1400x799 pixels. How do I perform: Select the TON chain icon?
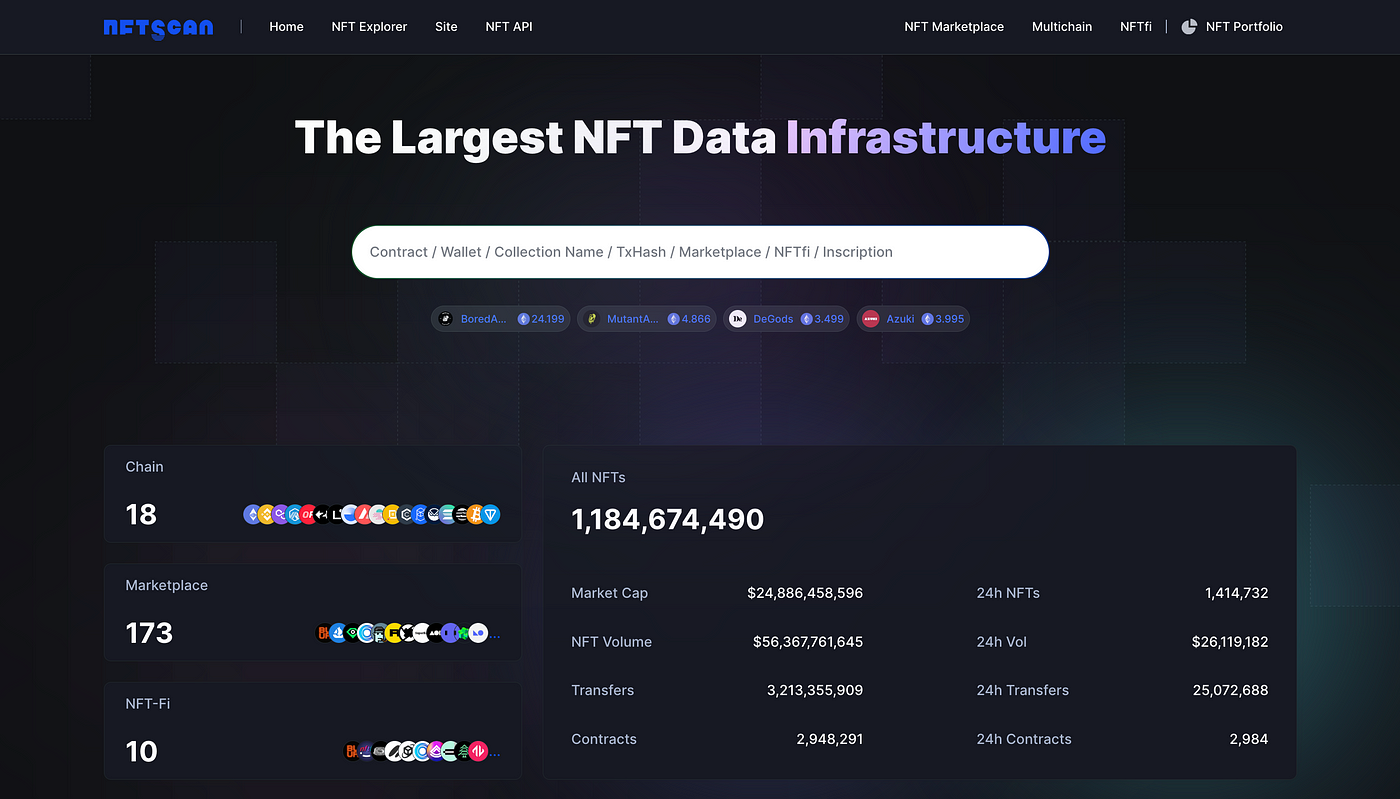(490, 514)
